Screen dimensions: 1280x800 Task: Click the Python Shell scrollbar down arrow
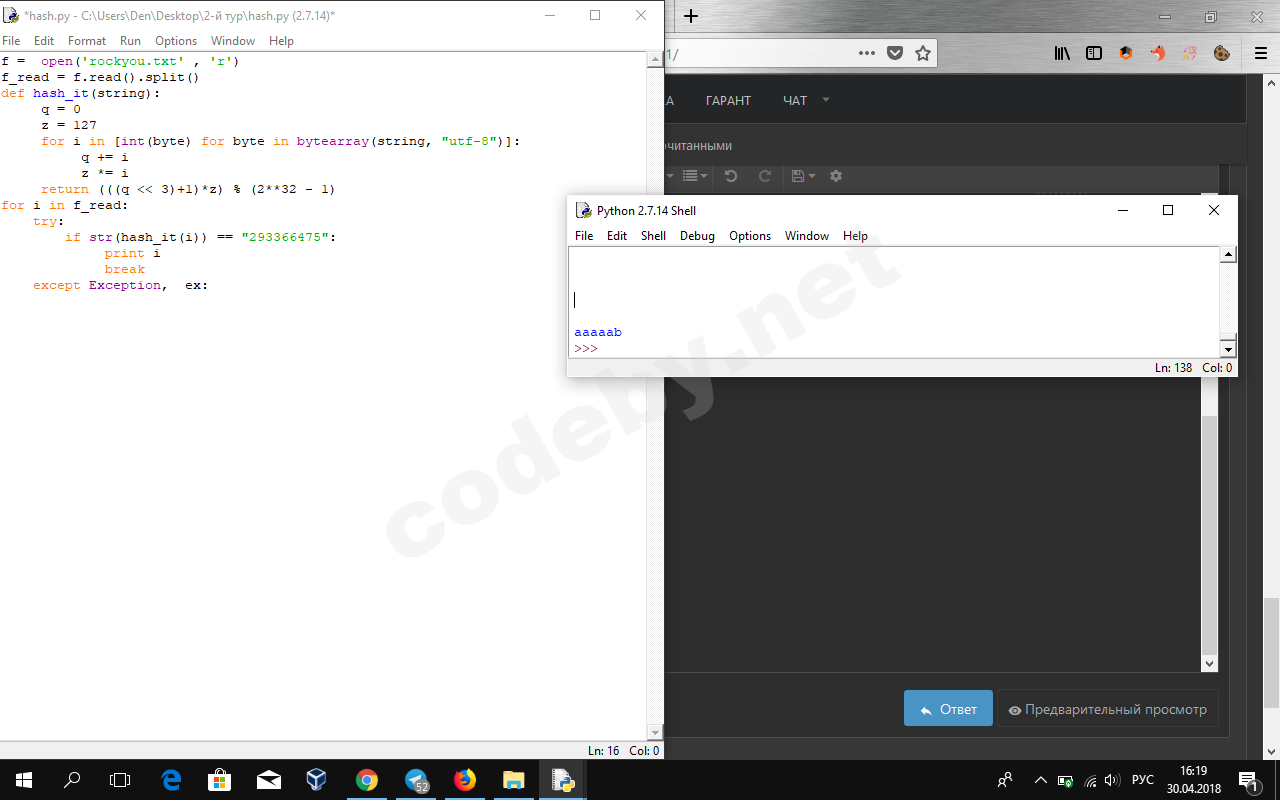[1229, 349]
